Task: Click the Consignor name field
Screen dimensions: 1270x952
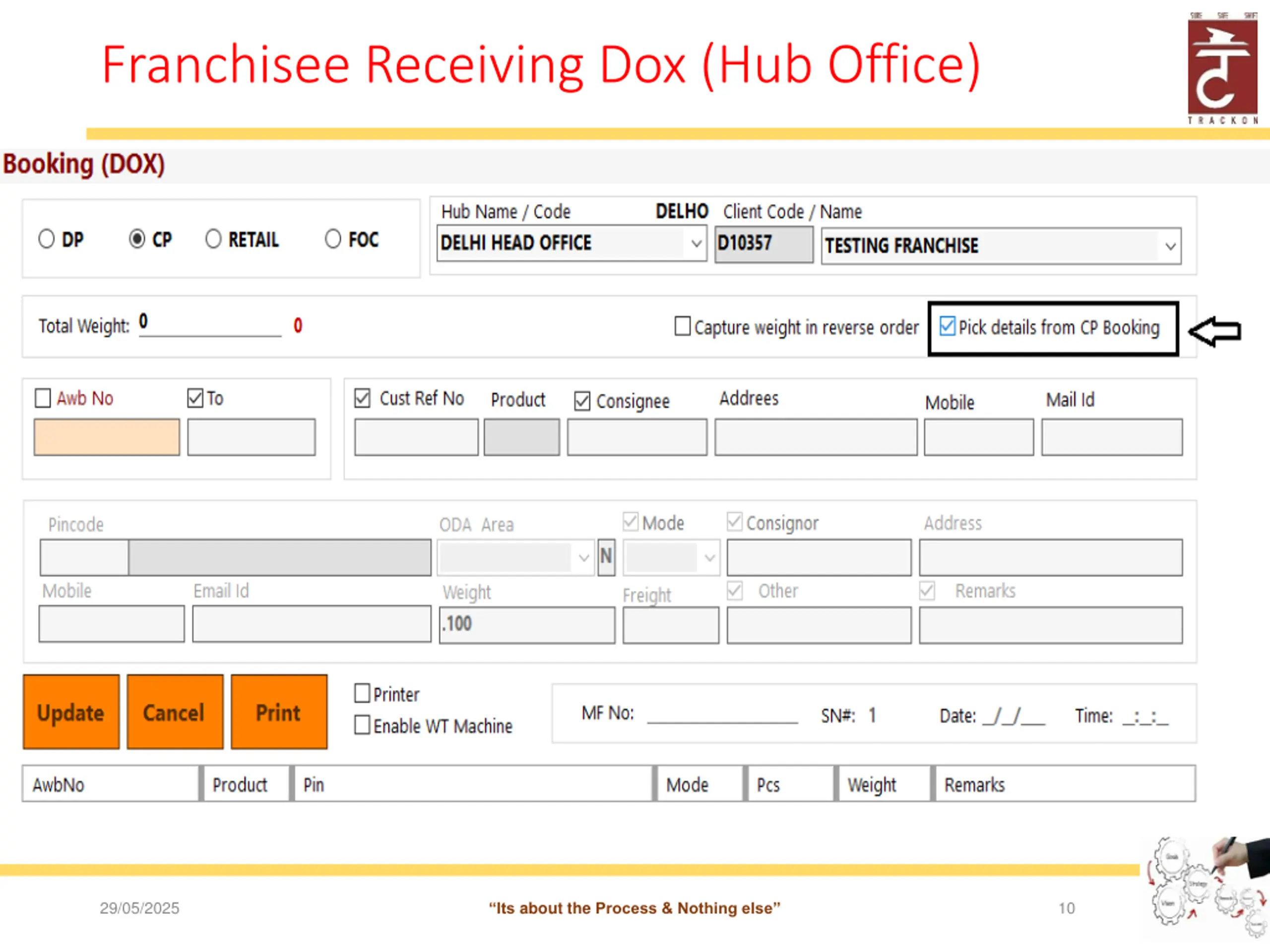Action: [820, 557]
